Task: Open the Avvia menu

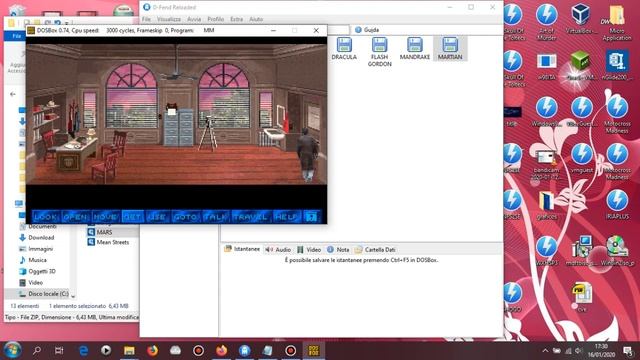Action: click(194, 19)
